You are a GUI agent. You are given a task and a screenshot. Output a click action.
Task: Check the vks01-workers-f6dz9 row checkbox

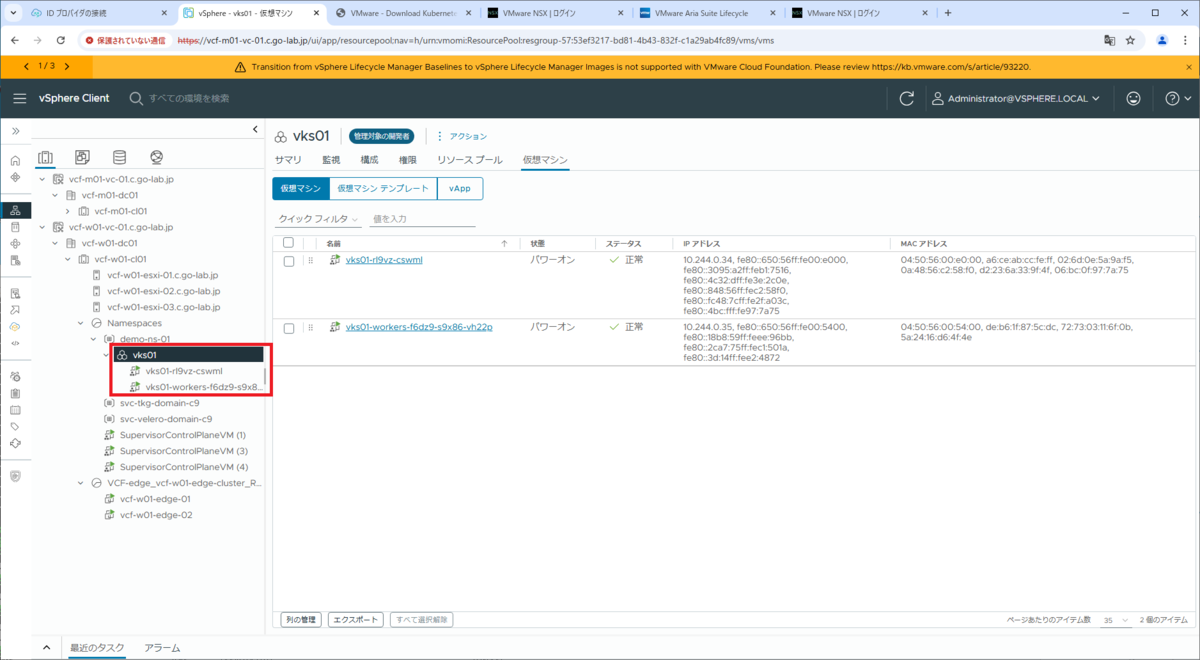[289, 328]
